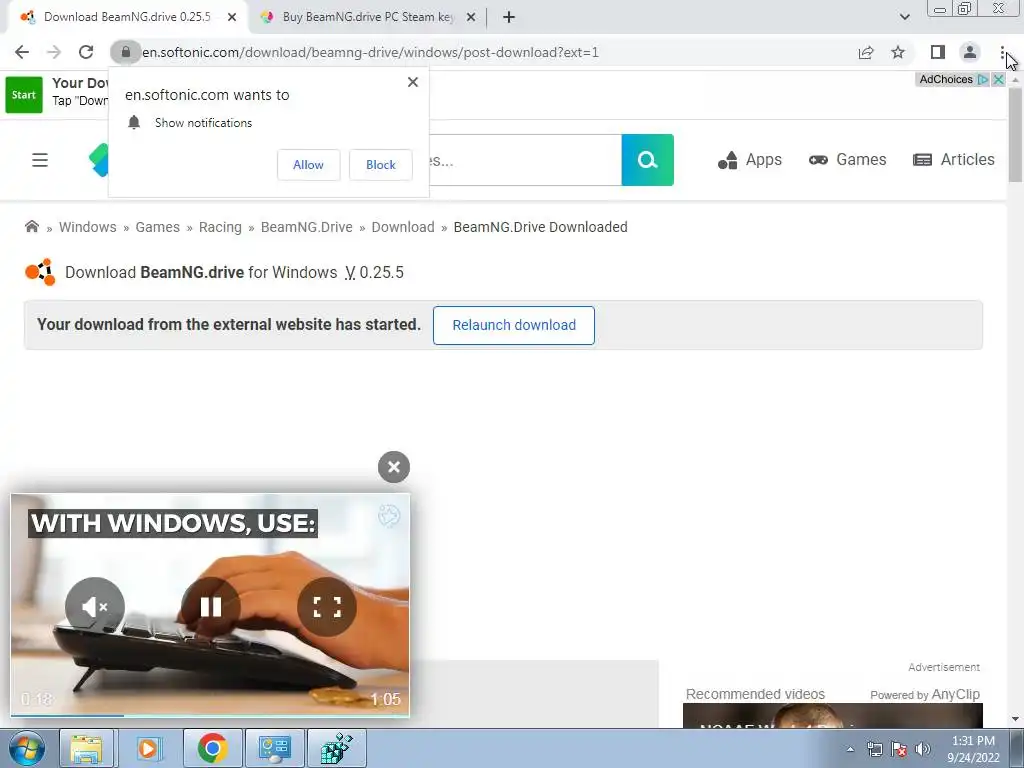Open the Games section
The height and width of the screenshot is (768, 1024).
pyautogui.click(x=847, y=160)
